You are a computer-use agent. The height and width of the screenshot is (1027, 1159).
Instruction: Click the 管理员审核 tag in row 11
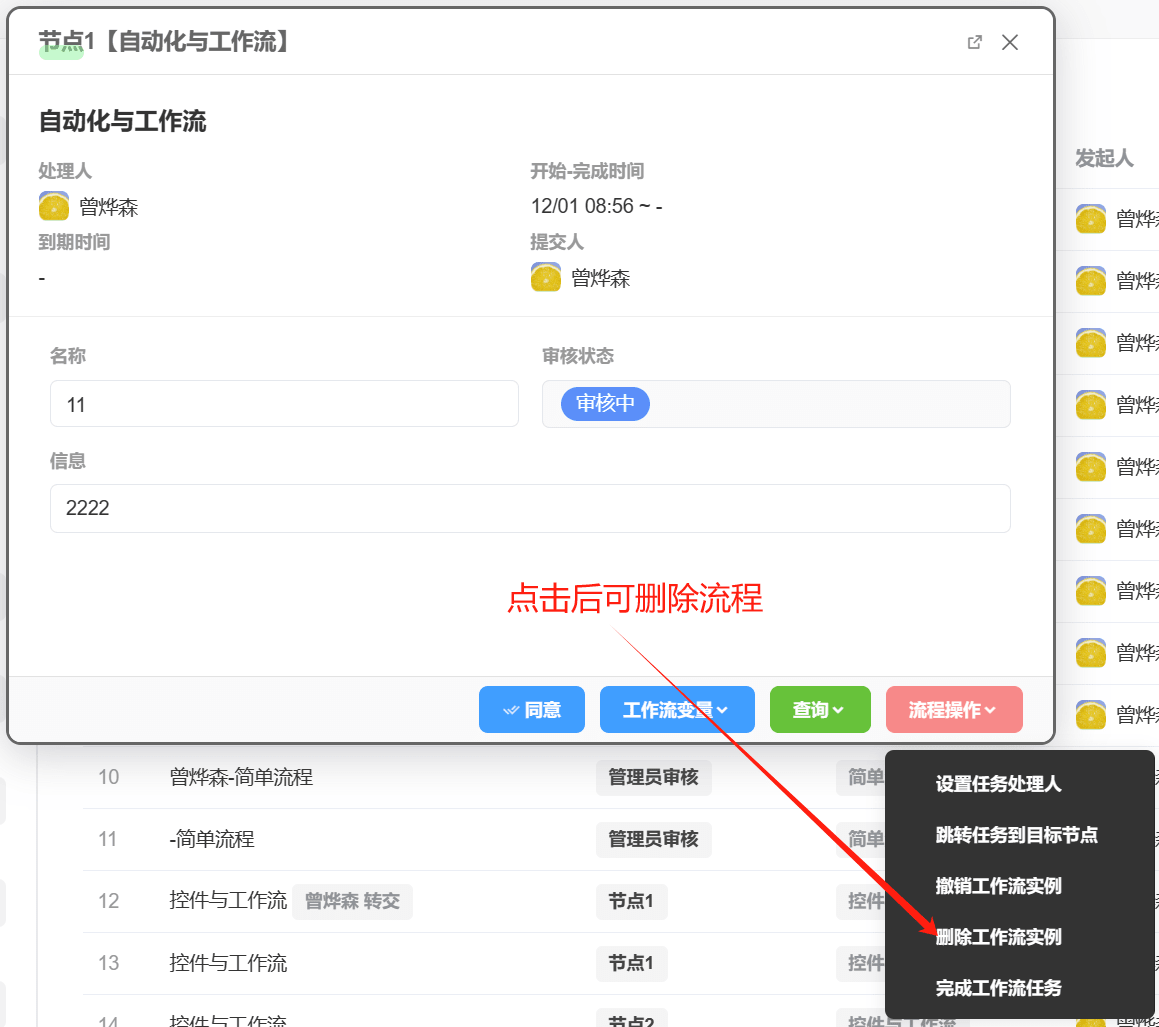tap(653, 839)
